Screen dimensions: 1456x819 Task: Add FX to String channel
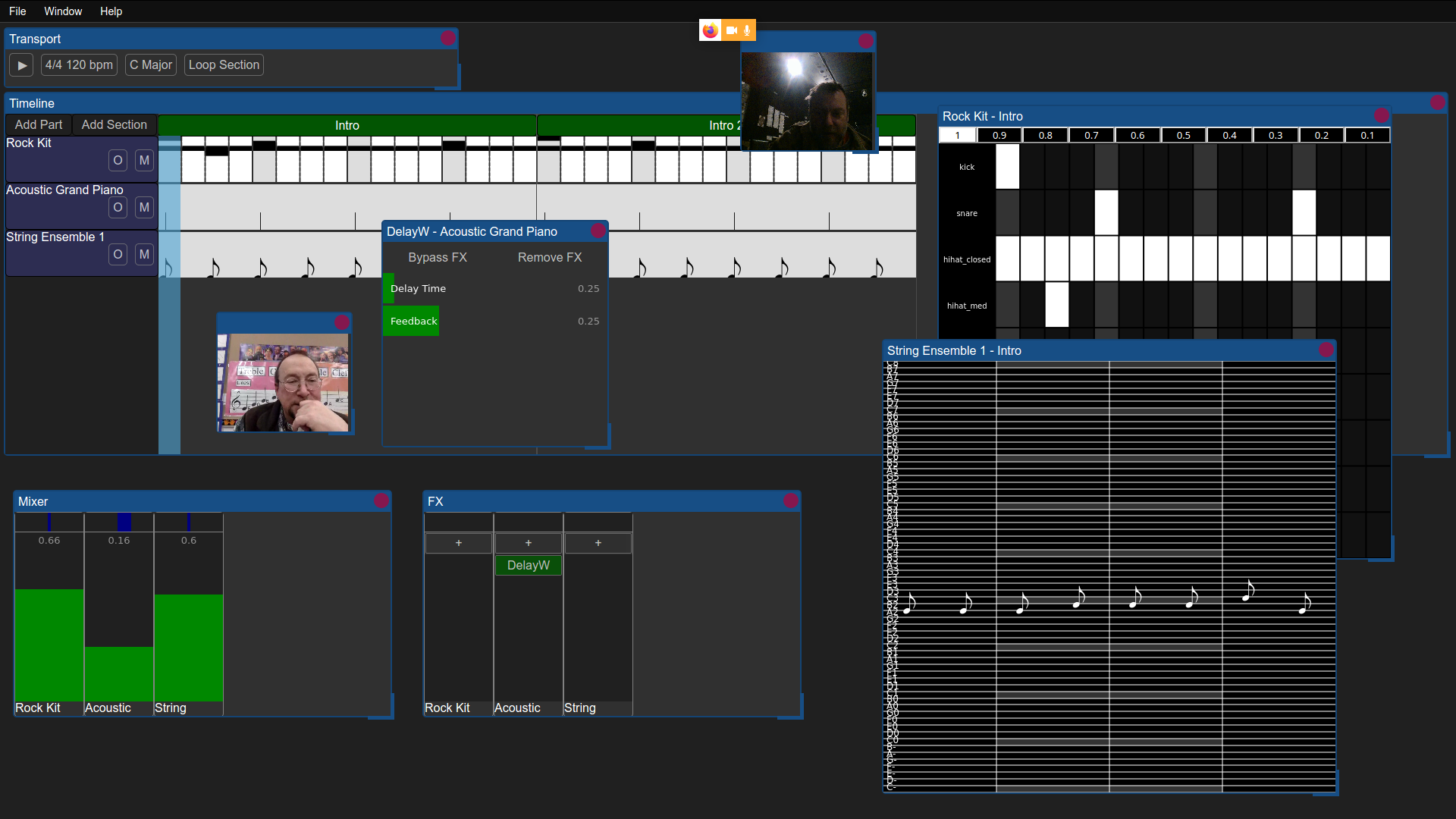(x=598, y=543)
